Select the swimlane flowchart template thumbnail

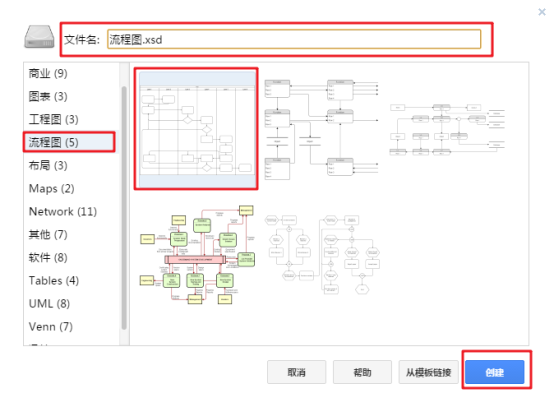197,129
